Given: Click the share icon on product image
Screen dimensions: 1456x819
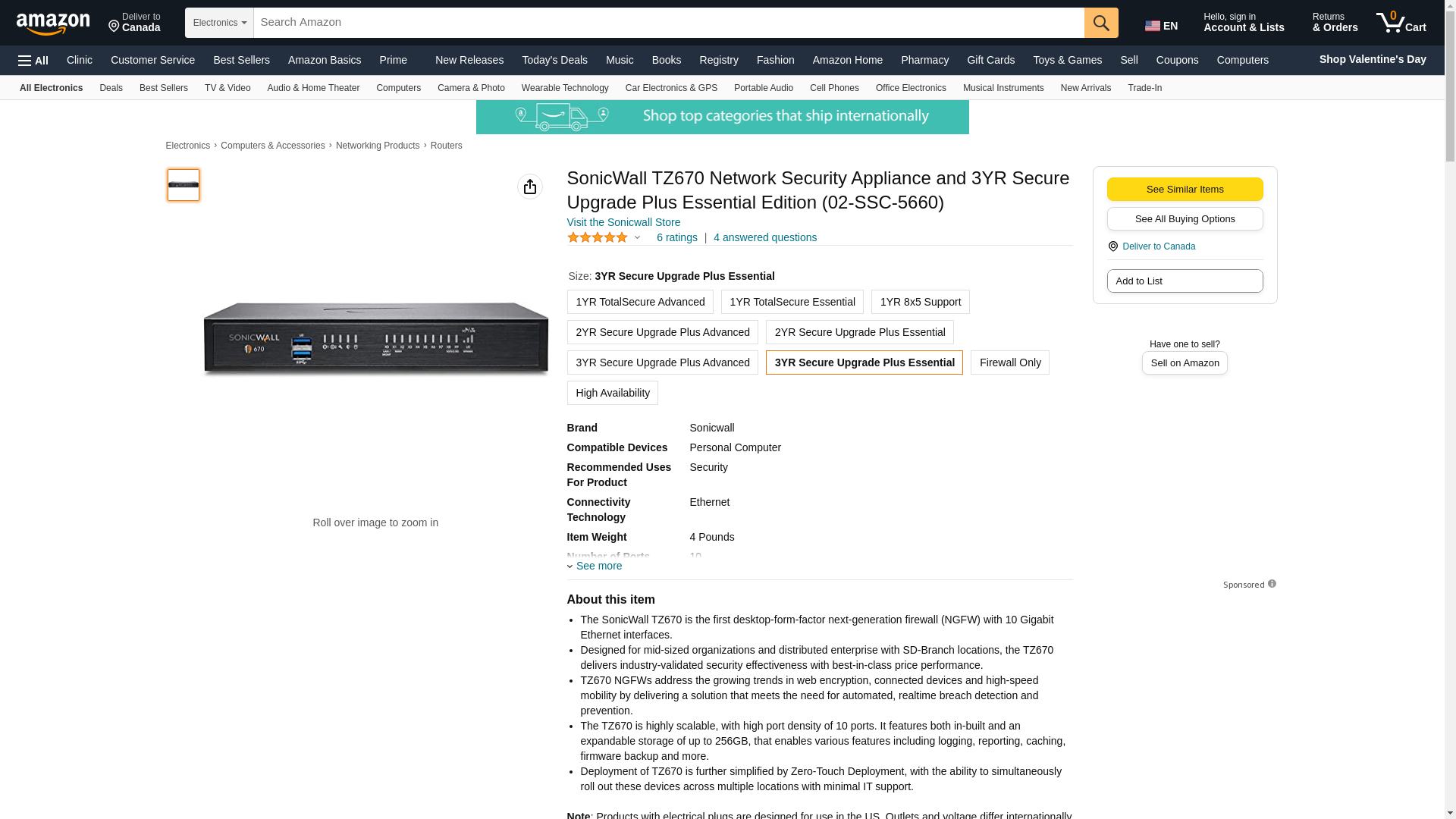Looking at the screenshot, I should pos(529,187).
